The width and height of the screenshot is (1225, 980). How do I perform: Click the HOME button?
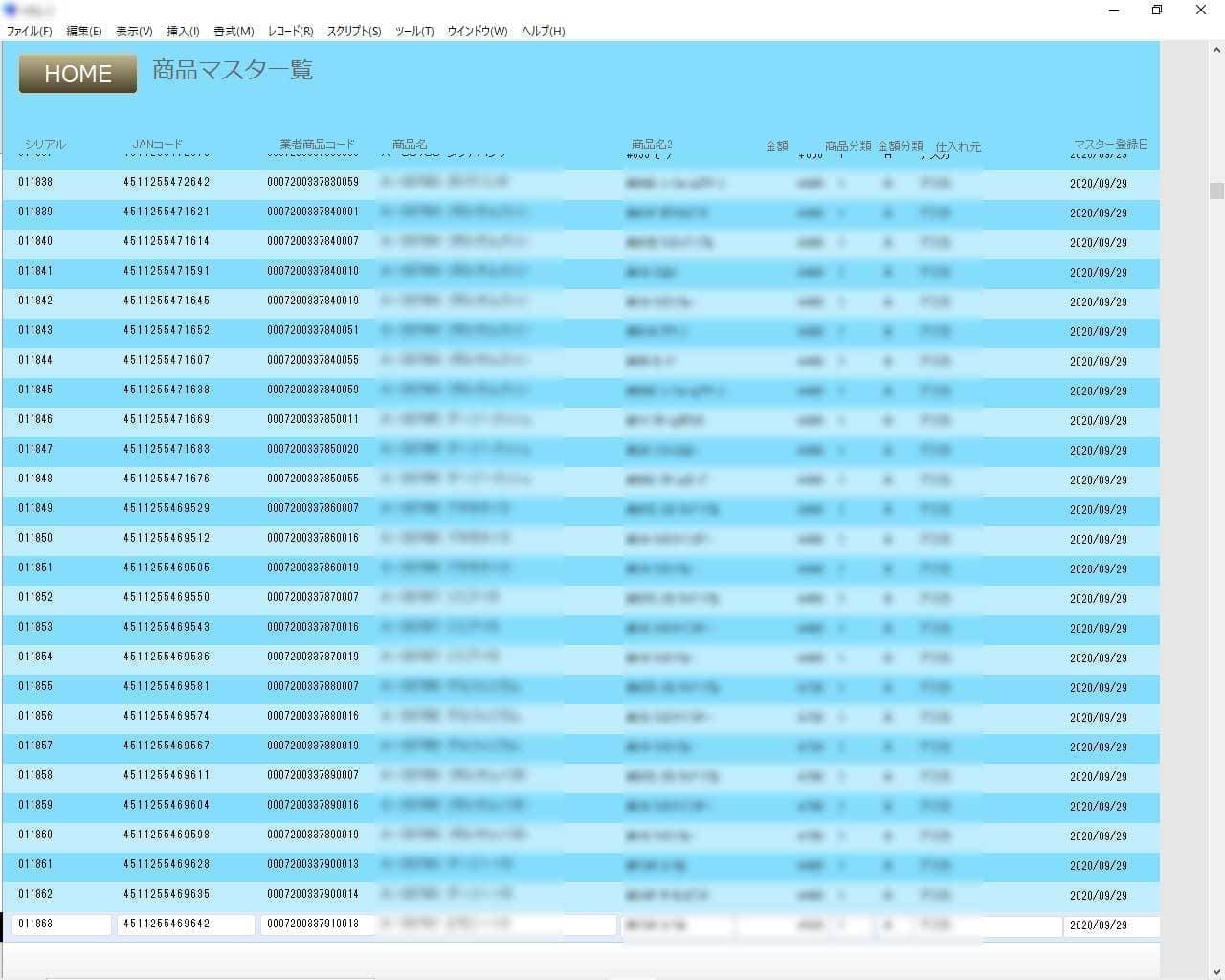point(78,74)
